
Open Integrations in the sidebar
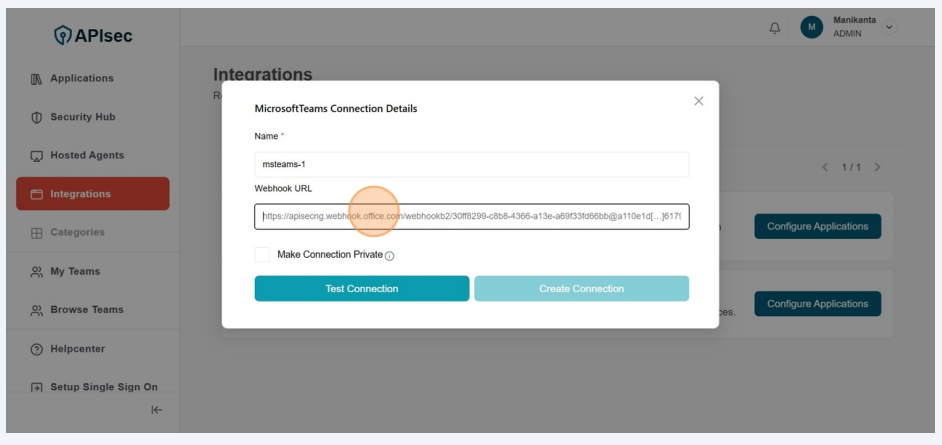click(x=92, y=194)
